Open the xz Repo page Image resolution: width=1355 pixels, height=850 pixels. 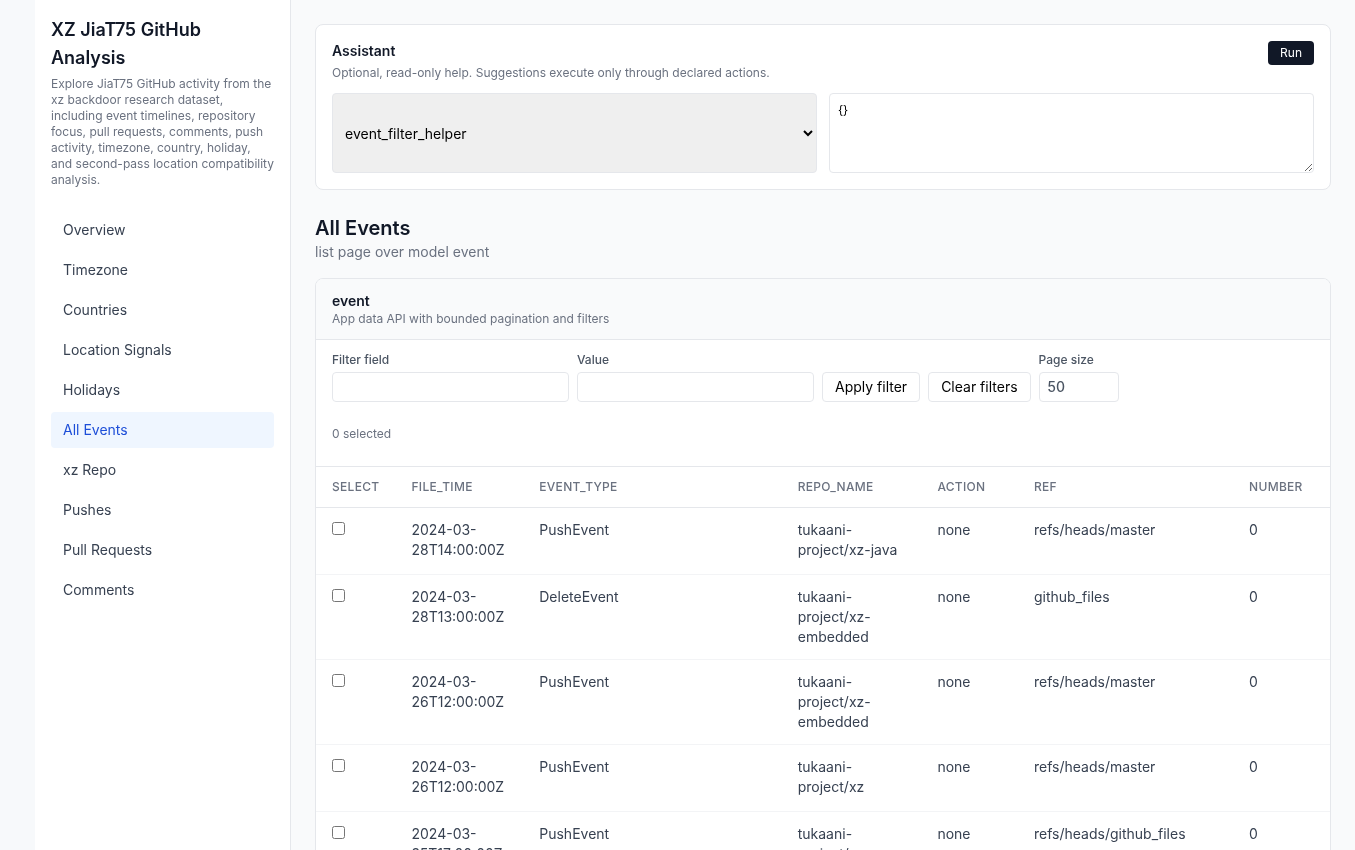tap(162, 470)
